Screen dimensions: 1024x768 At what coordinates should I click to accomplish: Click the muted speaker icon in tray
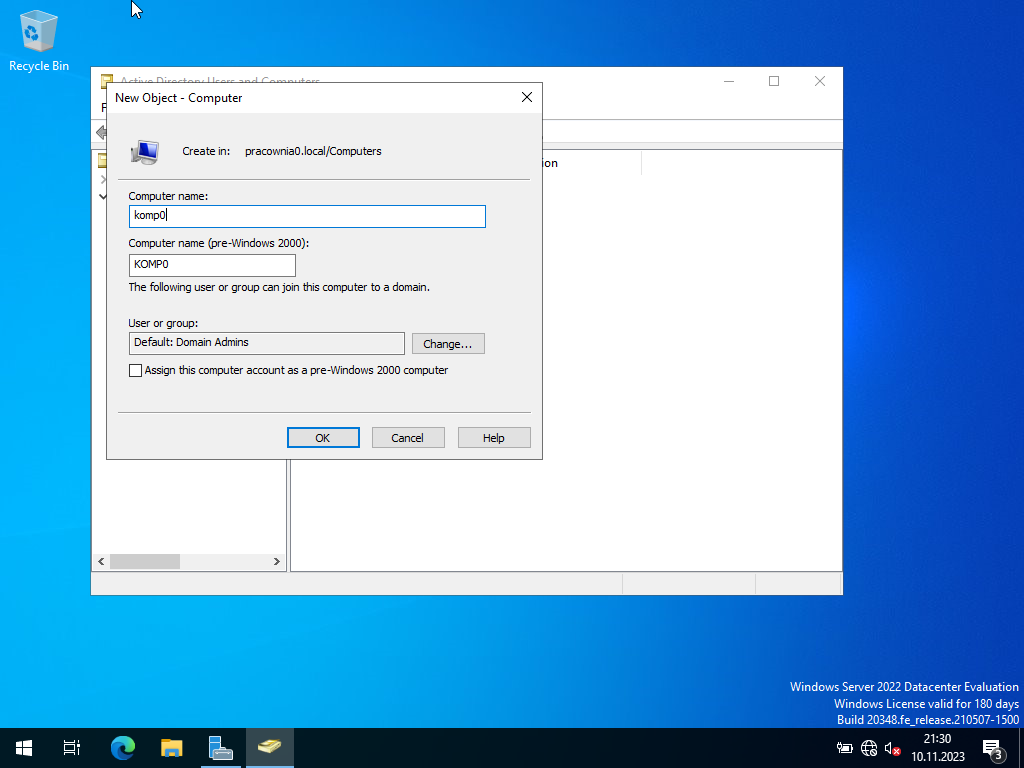tap(892, 748)
